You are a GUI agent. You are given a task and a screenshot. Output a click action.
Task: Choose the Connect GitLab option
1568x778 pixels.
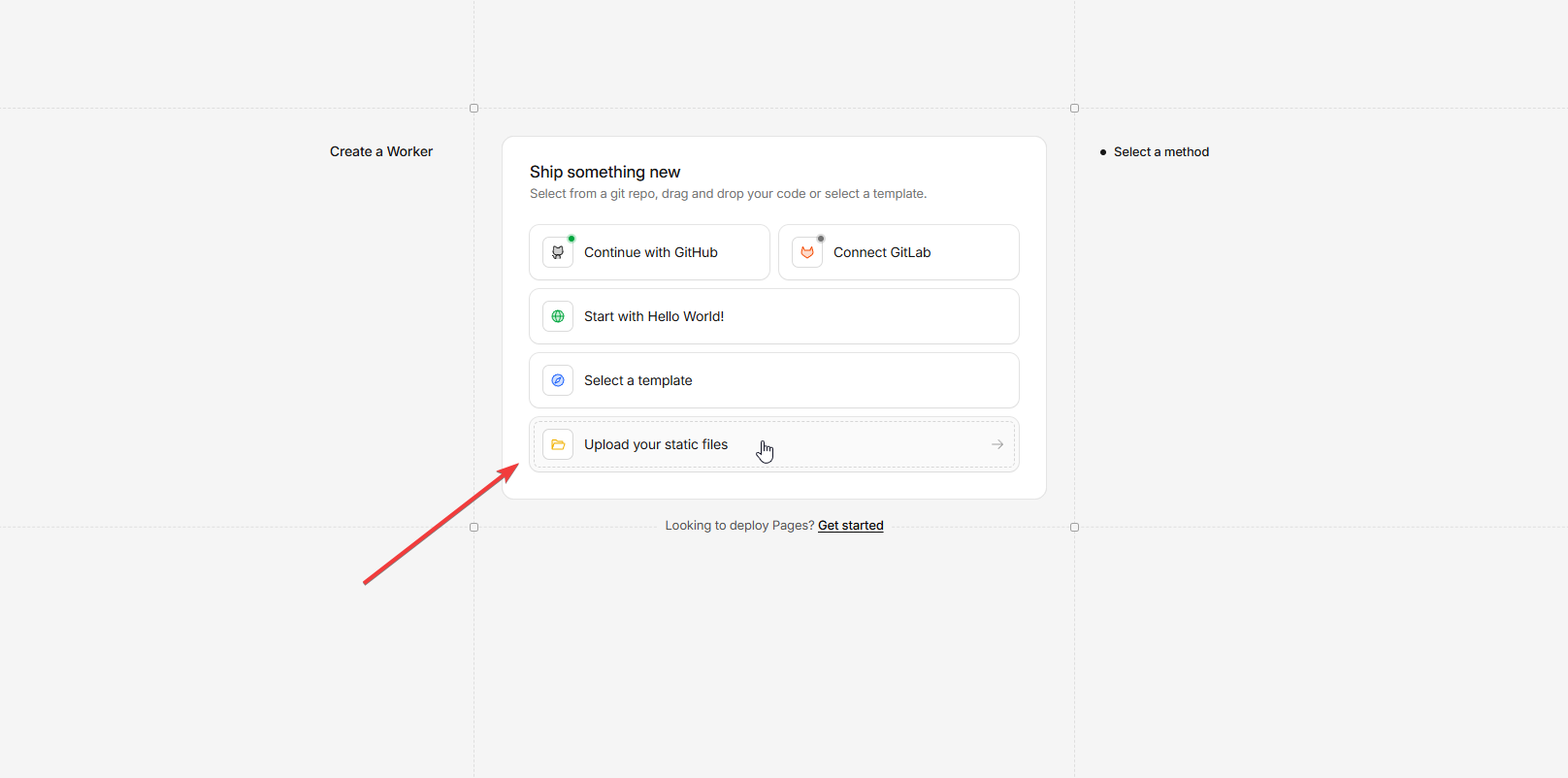882,252
